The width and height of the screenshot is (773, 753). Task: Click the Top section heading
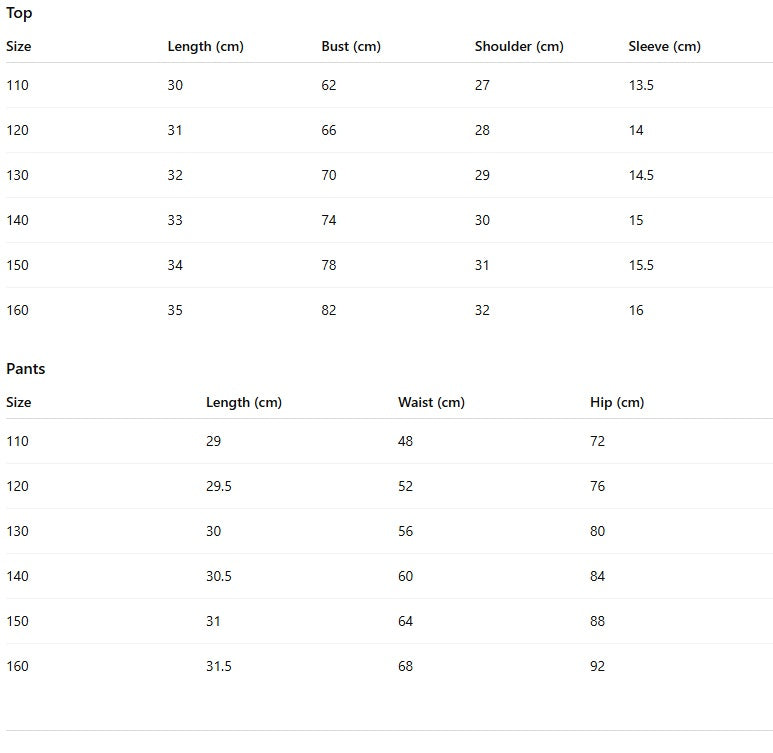click(19, 13)
